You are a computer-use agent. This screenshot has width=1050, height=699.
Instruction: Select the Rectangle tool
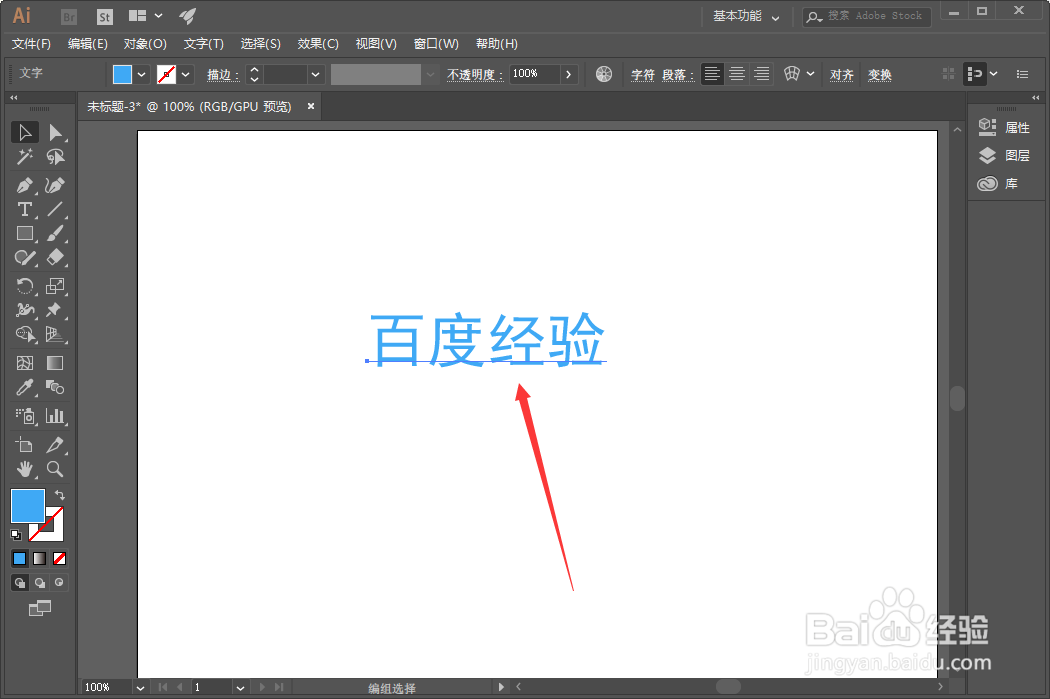tap(24, 233)
